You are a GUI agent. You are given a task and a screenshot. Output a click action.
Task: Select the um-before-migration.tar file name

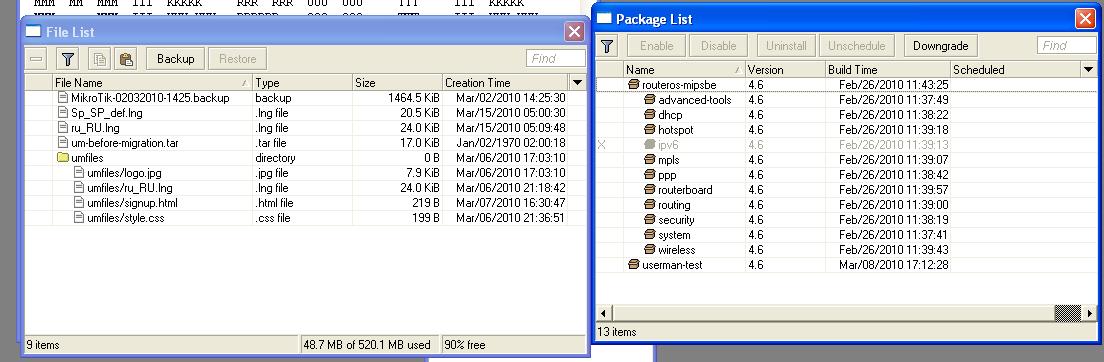pos(125,143)
